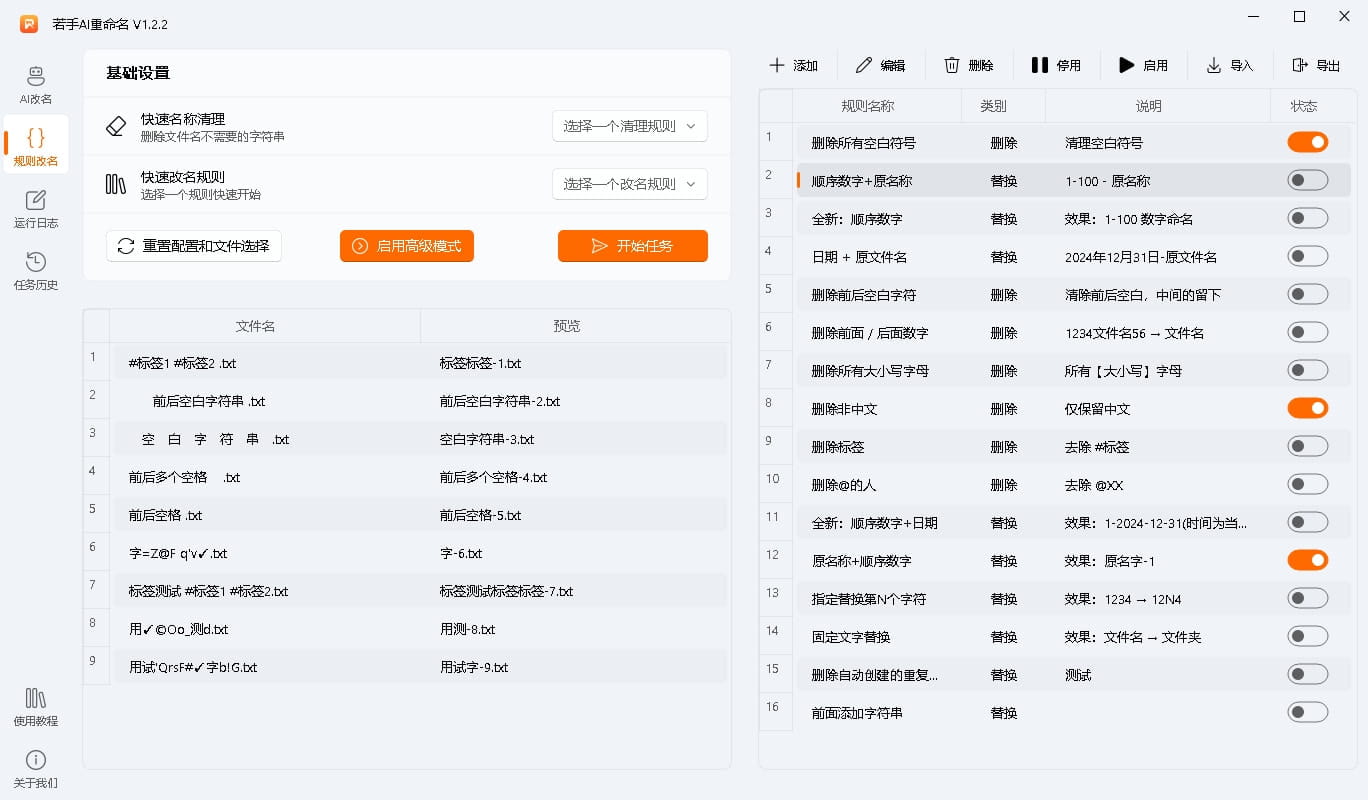Click the 关于我们 sidebar icon

click(35, 770)
